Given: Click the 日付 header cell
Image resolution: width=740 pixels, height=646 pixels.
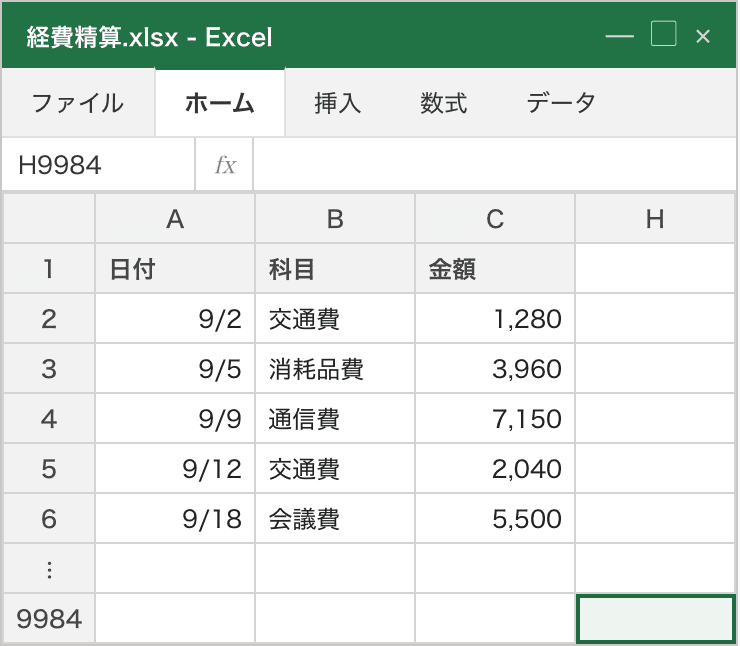Looking at the screenshot, I should pos(175,268).
